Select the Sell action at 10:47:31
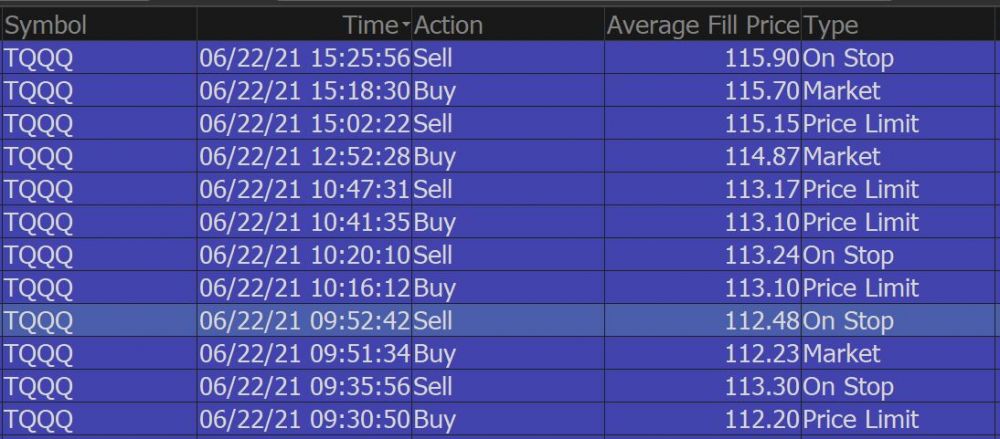The height and width of the screenshot is (439, 1000). 433,189
